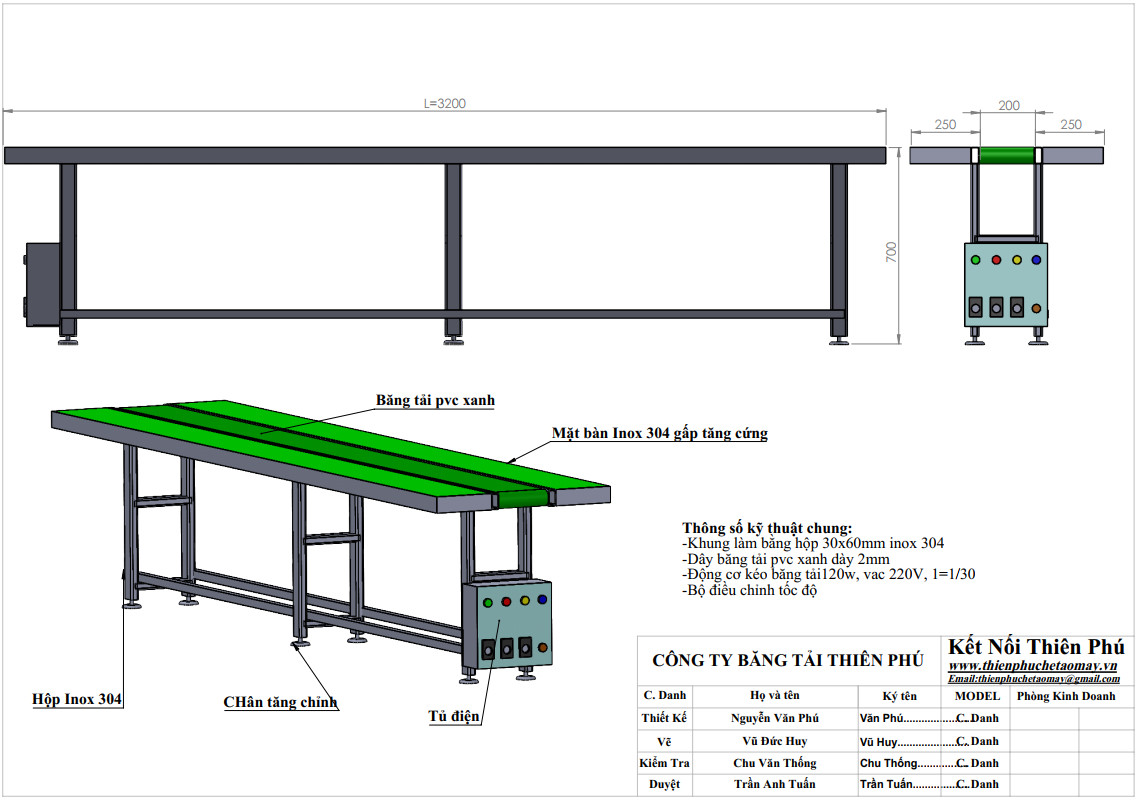Open the www.thienphuchetaomay.vn website link
The width and height of the screenshot is (1138, 802).
tap(1032, 666)
